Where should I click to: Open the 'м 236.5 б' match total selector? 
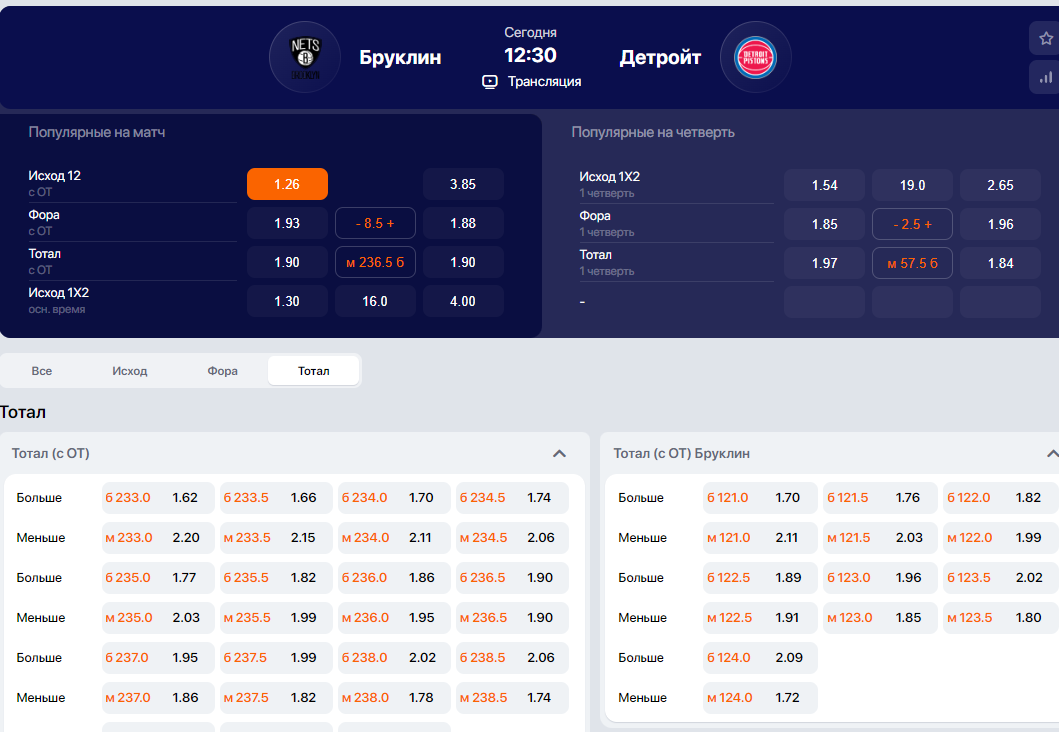pos(375,263)
